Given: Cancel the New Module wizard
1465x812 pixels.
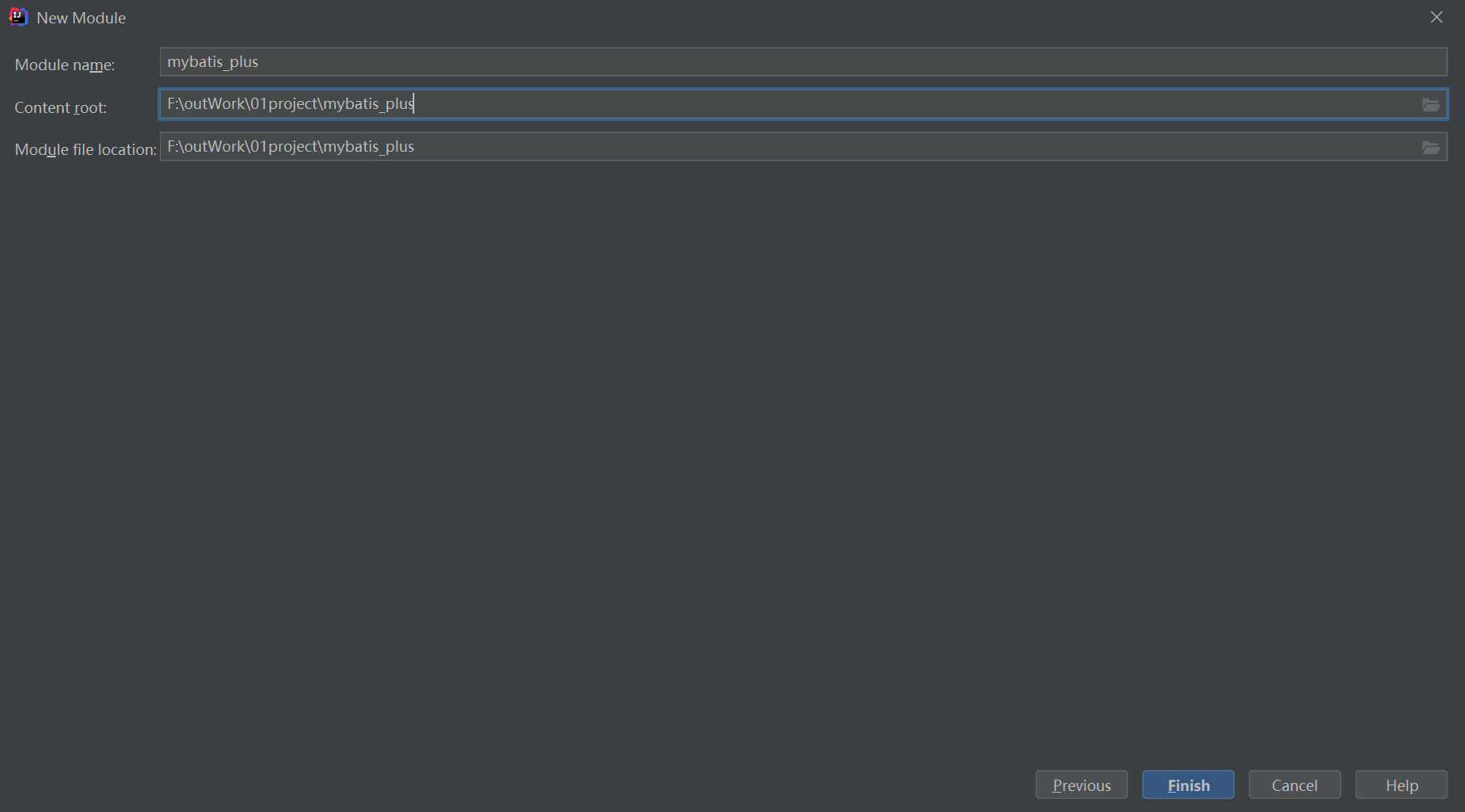Looking at the screenshot, I should pyautogui.click(x=1295, y=785).
